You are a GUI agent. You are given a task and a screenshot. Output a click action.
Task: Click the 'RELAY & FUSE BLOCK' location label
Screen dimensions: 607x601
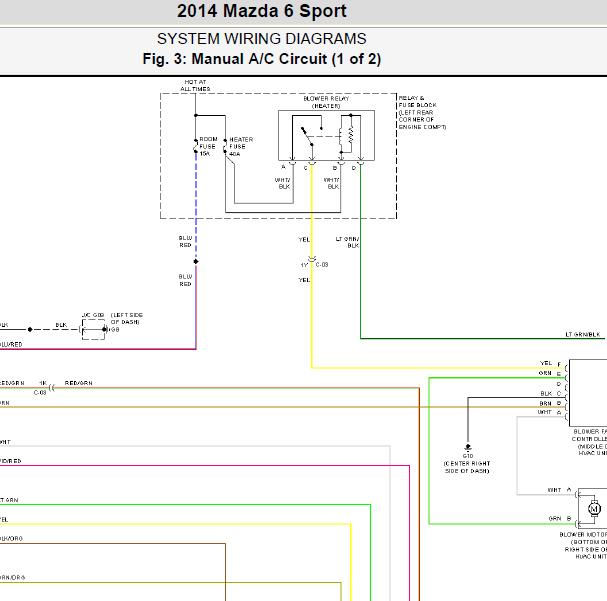[422, 112]
